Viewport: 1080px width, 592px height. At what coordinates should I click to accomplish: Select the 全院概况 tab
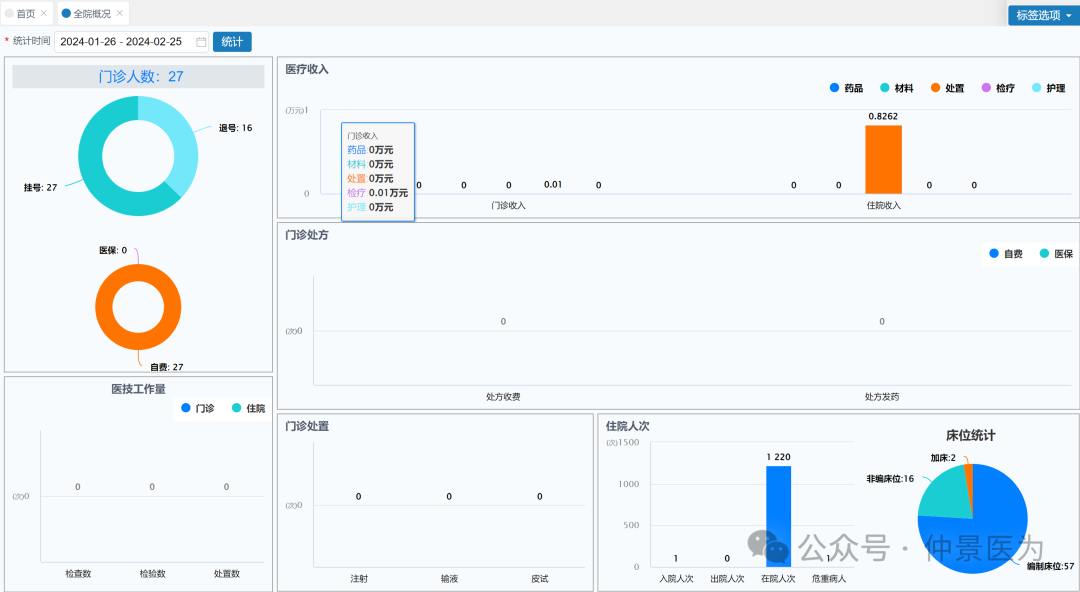coord(92,14)
